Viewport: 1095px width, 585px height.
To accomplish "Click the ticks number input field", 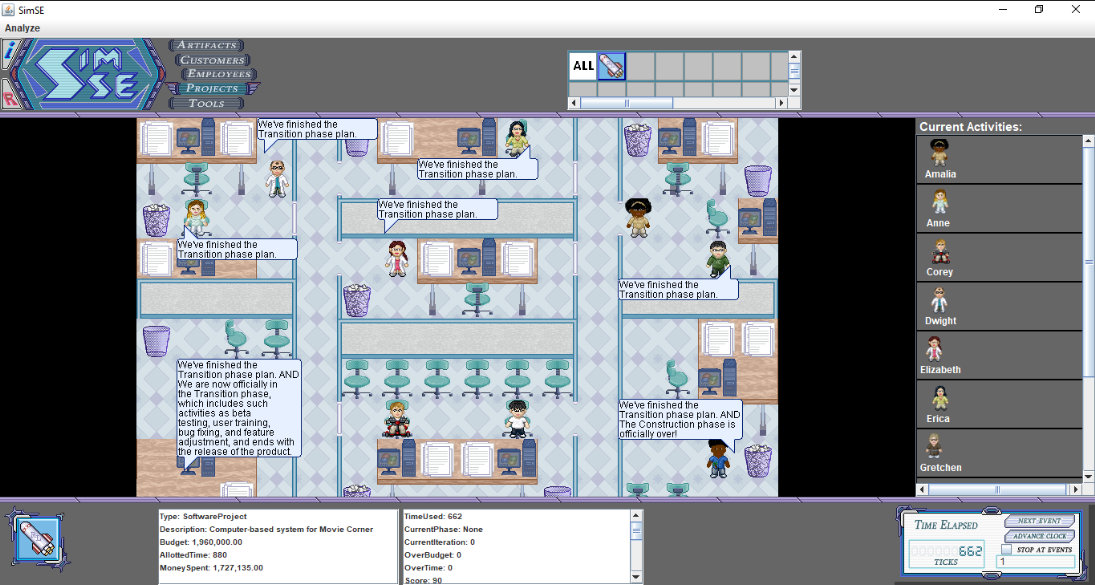I will click(x=1034, y=562).
